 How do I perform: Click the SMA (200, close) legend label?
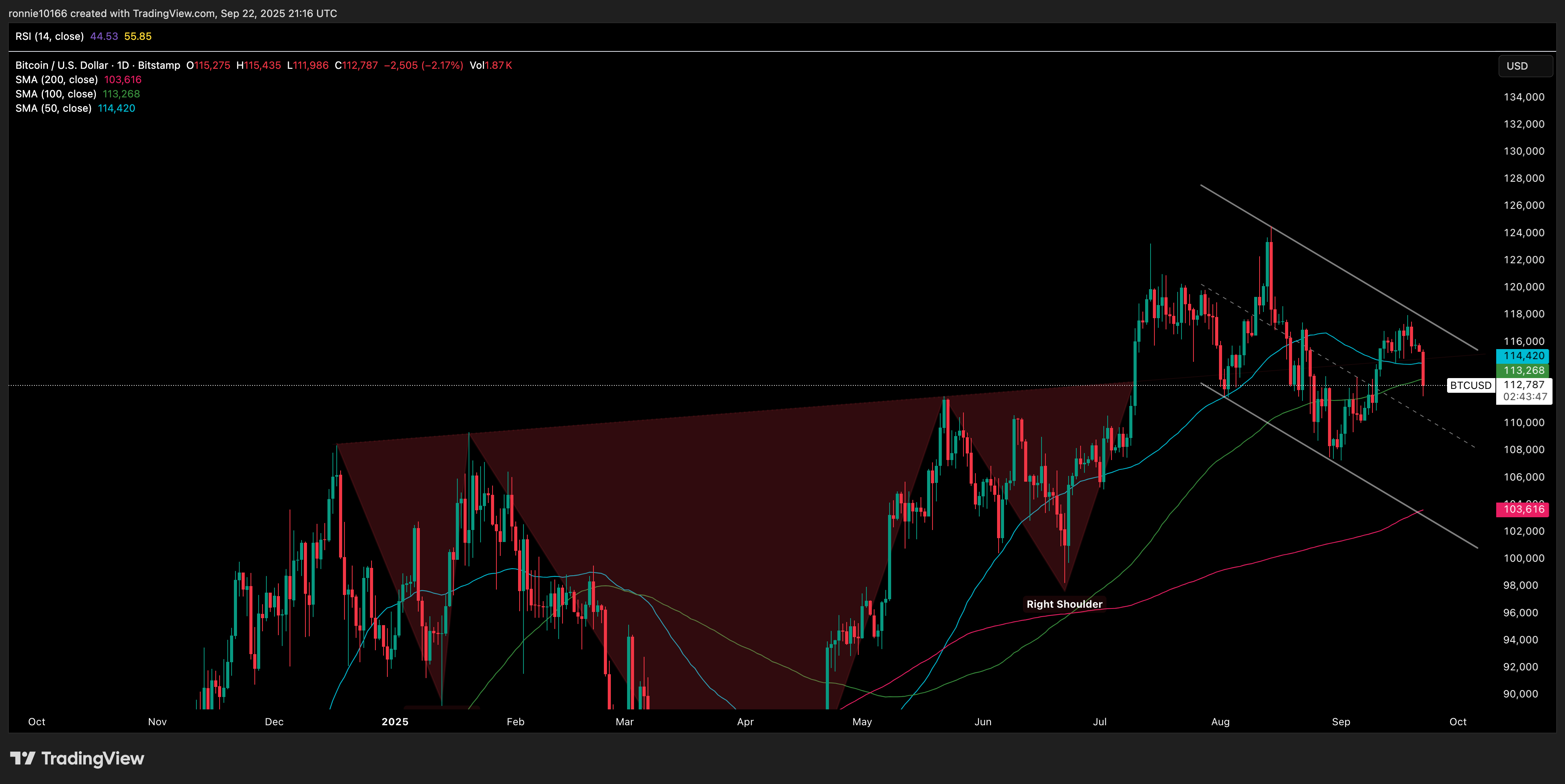(56, 80)
